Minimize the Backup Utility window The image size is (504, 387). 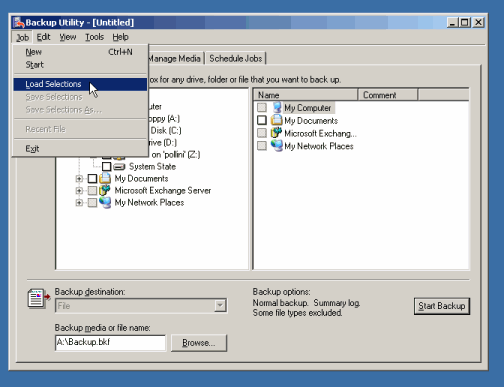tap(452, 22)
